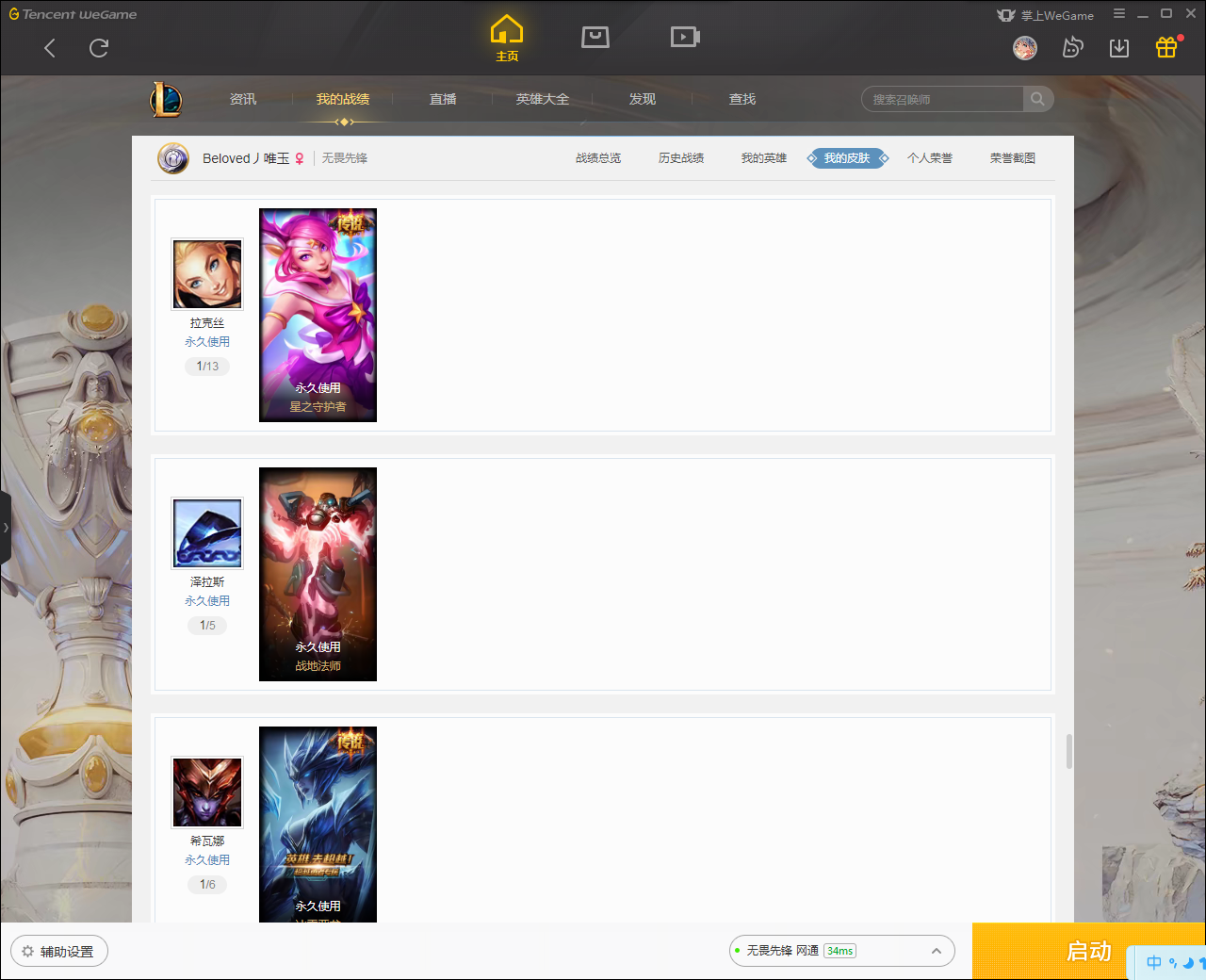
Task: Click the 泽拉斯 champion portrait
Action: (207, 533)
